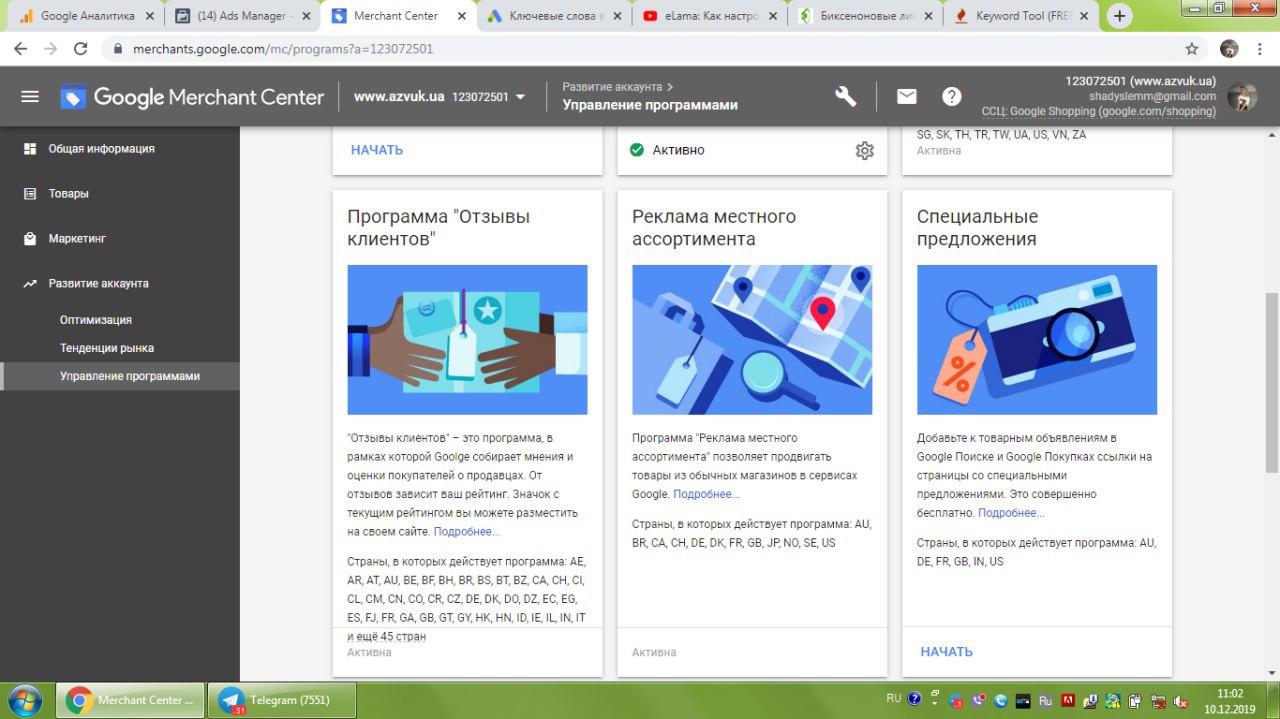
Task: Select Товары in sidebar
Action: click(69, 193)
